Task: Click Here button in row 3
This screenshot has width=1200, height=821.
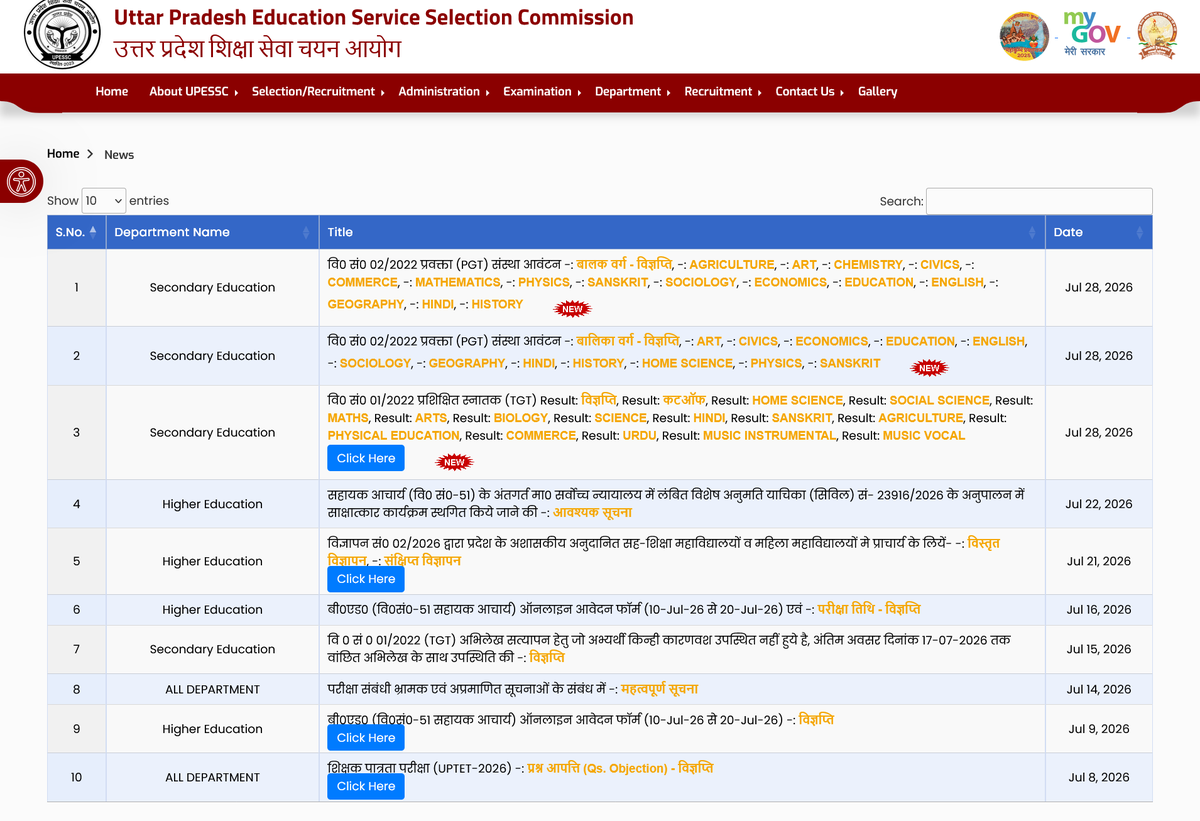Action: pyautogui.click(x=366, y=458)
